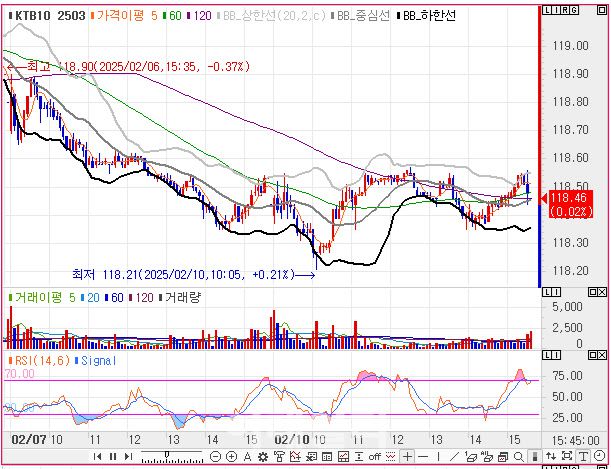Toggle the G button in price chart header
Screen dimensions: 611x469
click(574, 10)
